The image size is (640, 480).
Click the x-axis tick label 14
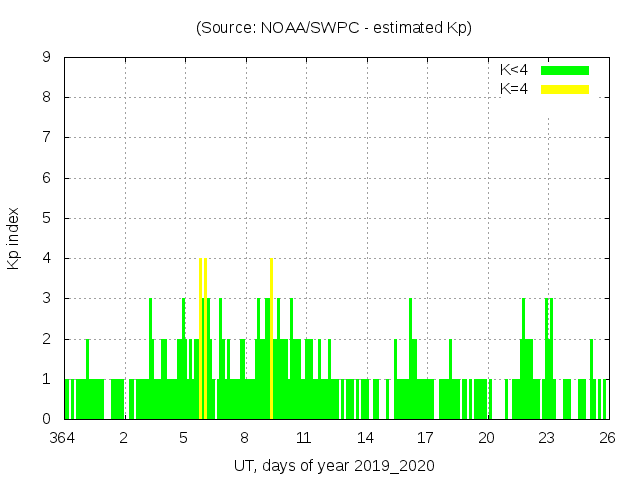(365, 437)
